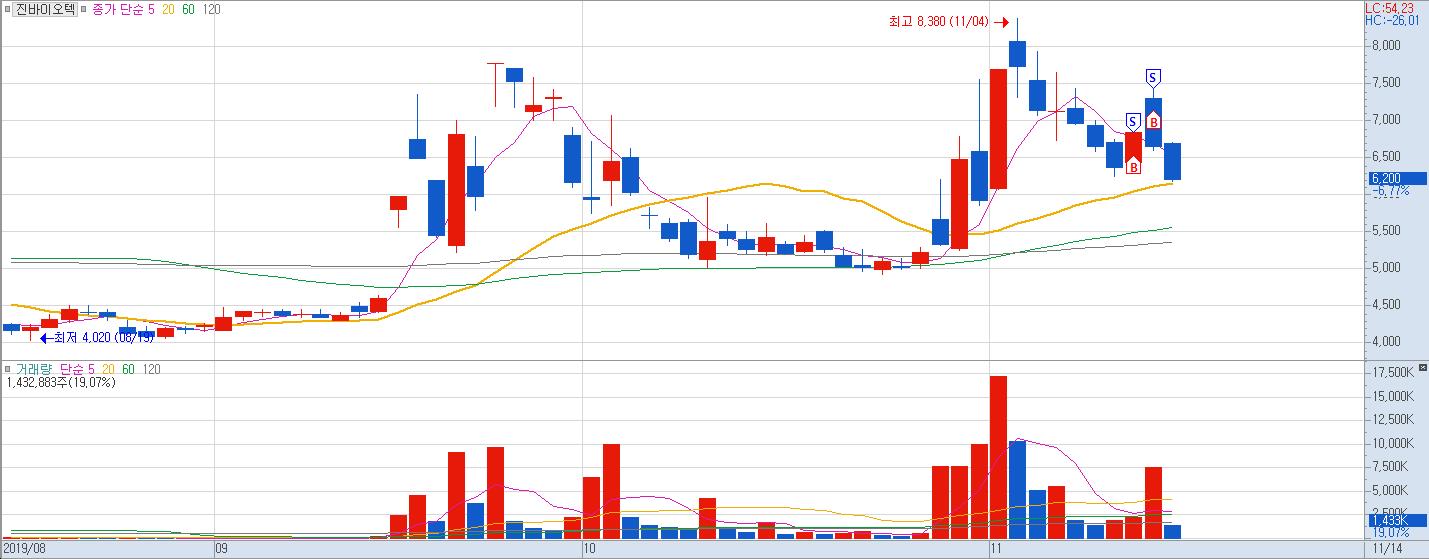
Task: Click the 진바이오텍 stock name button
Action: 45,9
